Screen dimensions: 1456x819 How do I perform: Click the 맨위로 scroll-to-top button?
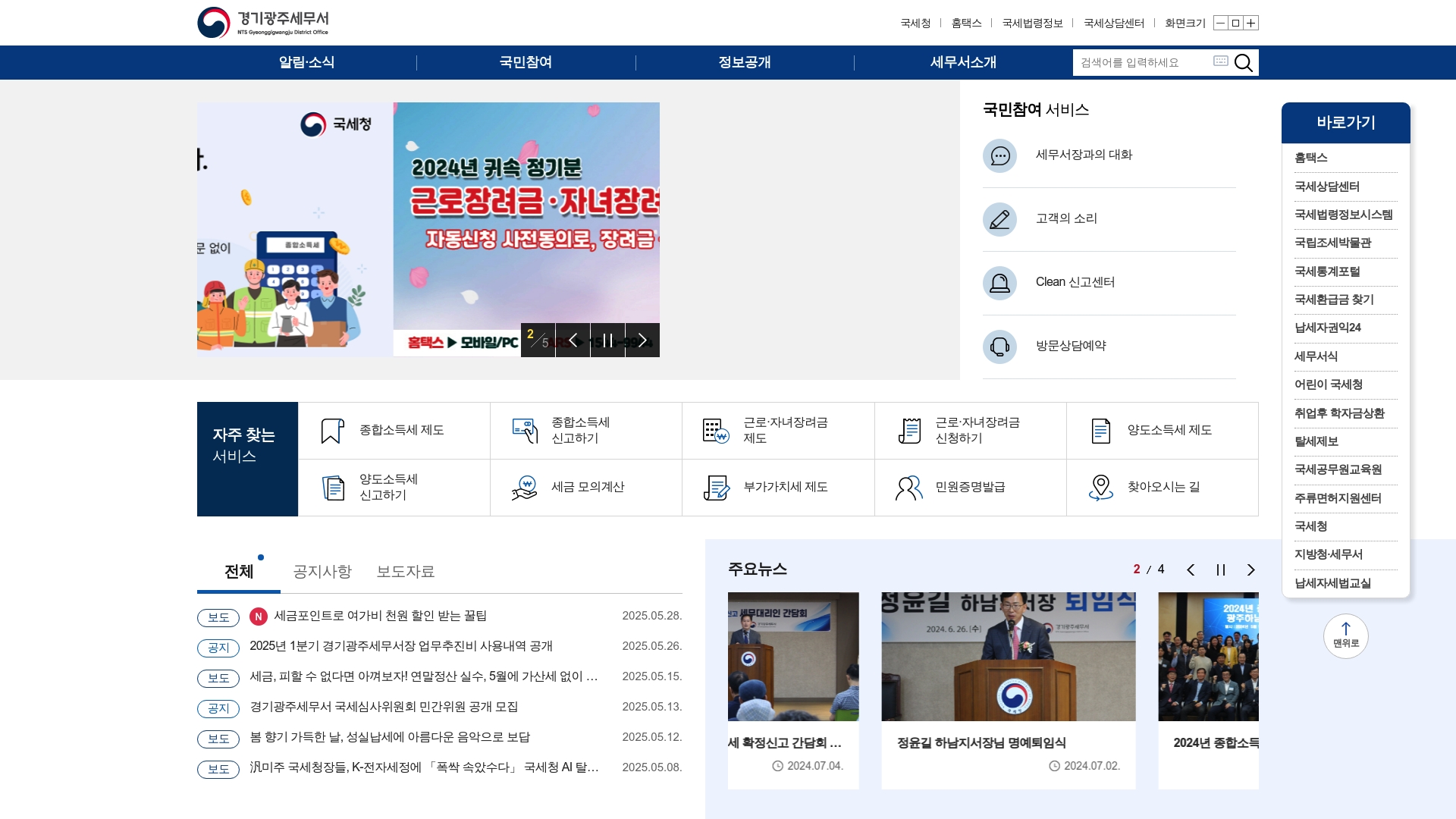1346,636
